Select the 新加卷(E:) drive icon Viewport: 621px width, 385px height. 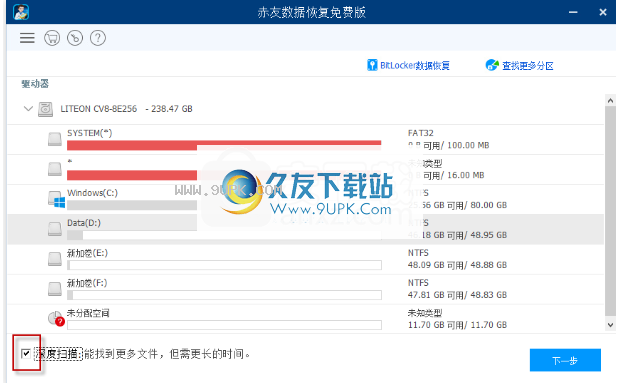pos(55,259)
